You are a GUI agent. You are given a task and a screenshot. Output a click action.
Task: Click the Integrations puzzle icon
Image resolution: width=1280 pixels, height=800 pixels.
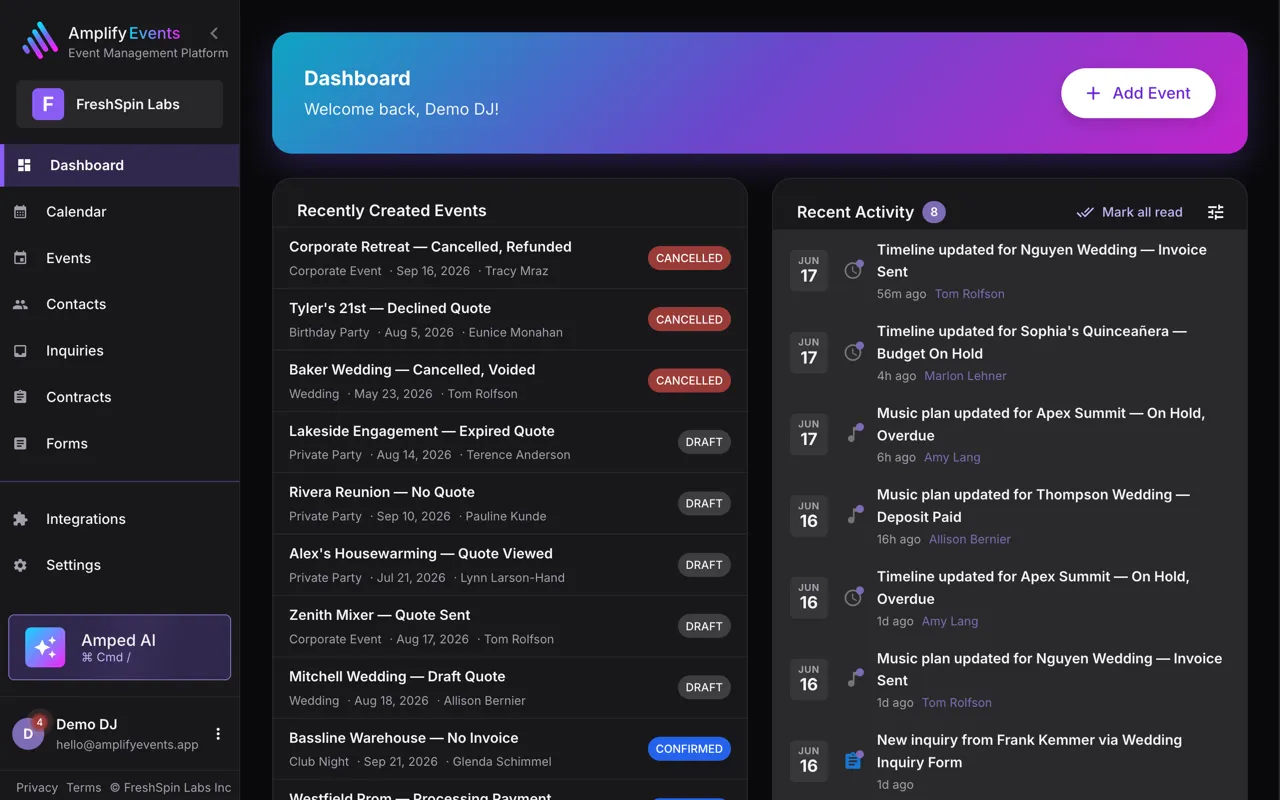[20, 519]
